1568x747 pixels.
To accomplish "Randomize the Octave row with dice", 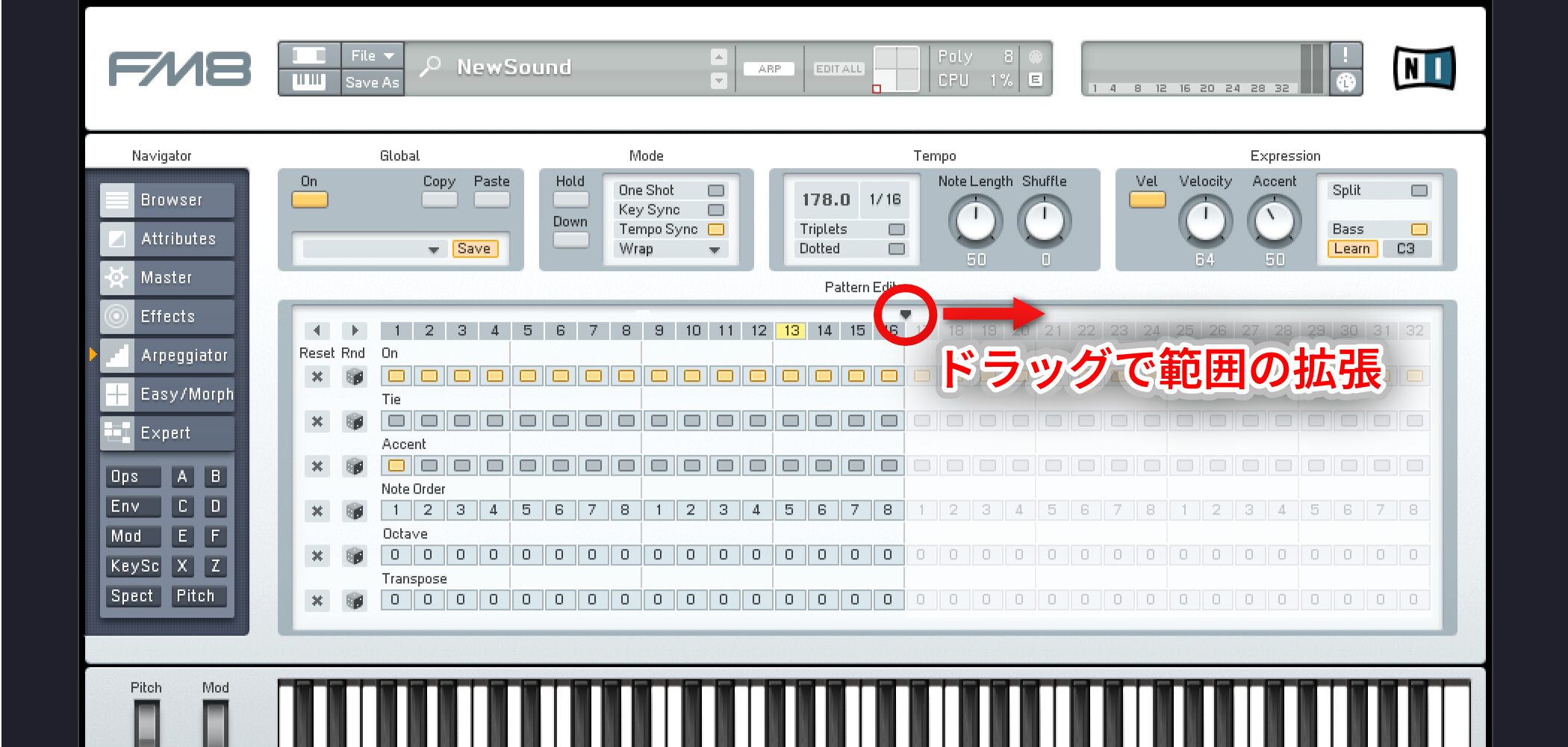I will click(355, 556).
